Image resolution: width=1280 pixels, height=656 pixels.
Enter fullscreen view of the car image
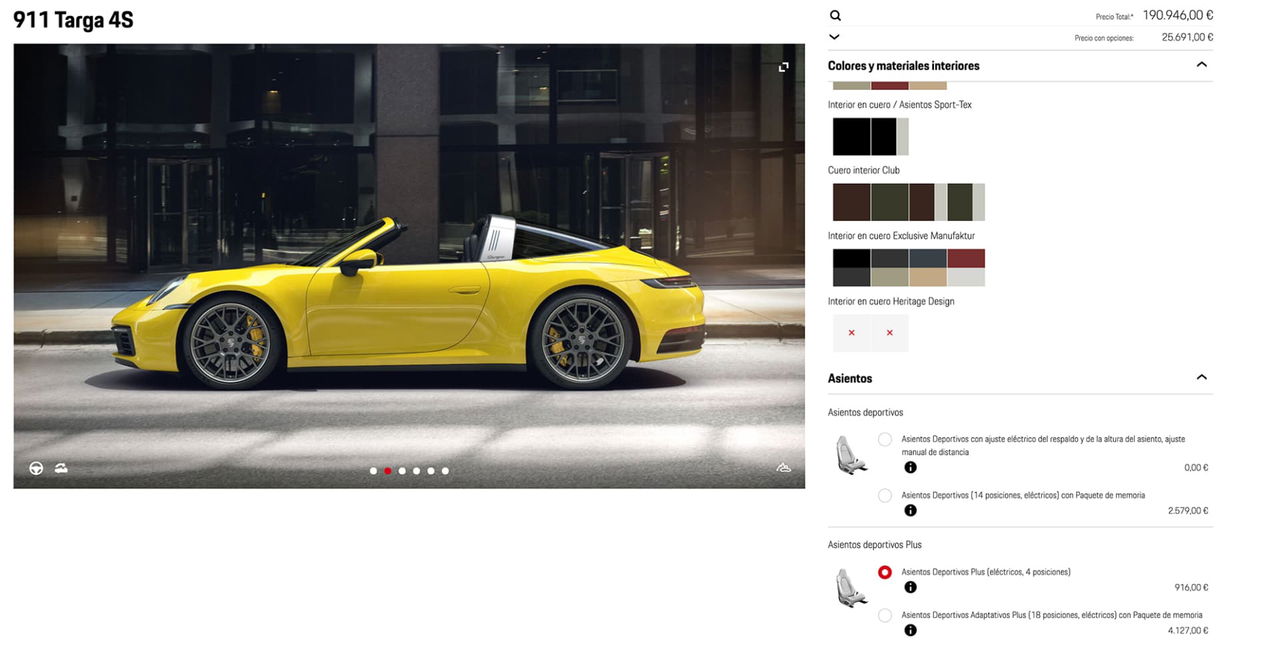click(784, 67)
